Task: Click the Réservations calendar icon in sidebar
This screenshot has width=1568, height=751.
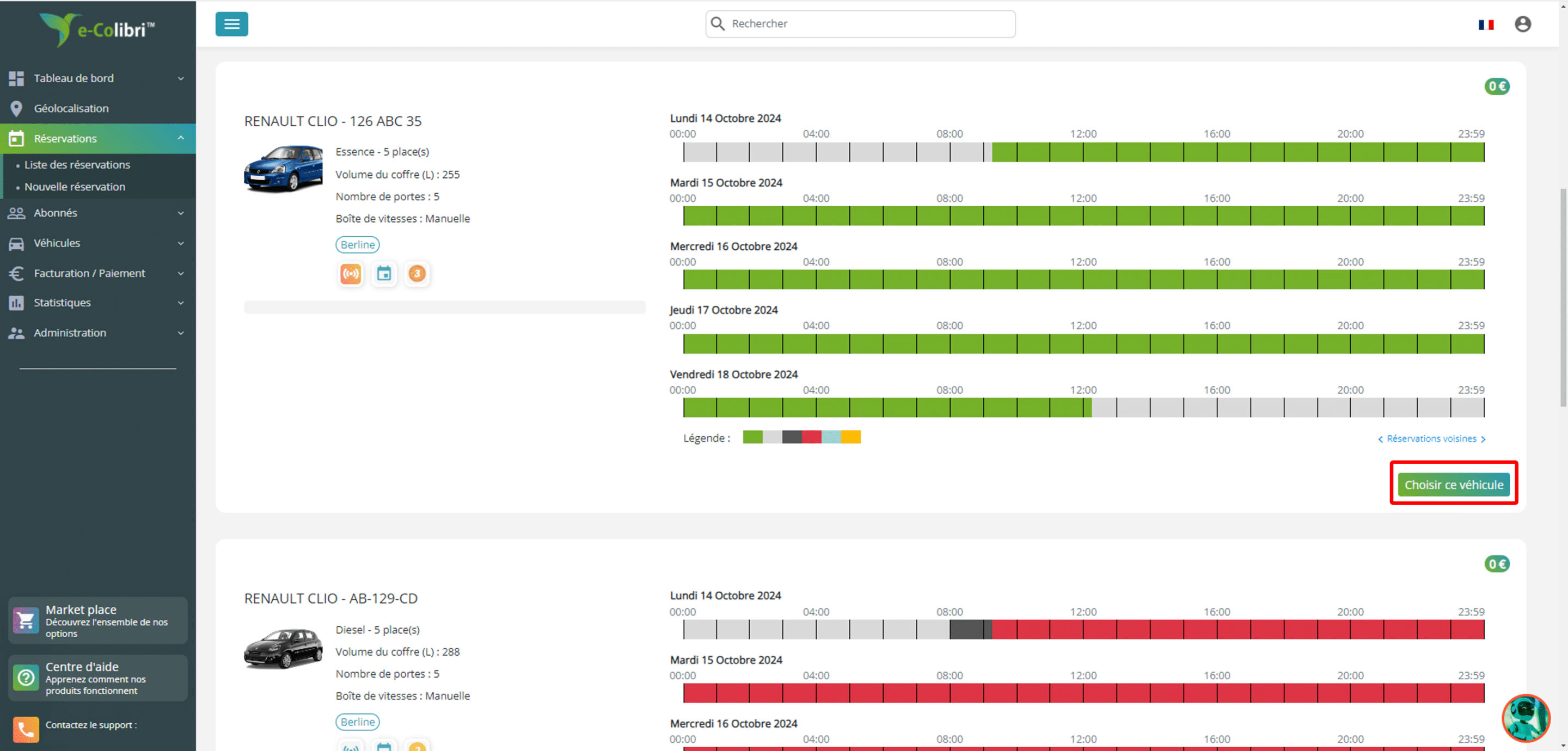Action: tap(16, 139)
